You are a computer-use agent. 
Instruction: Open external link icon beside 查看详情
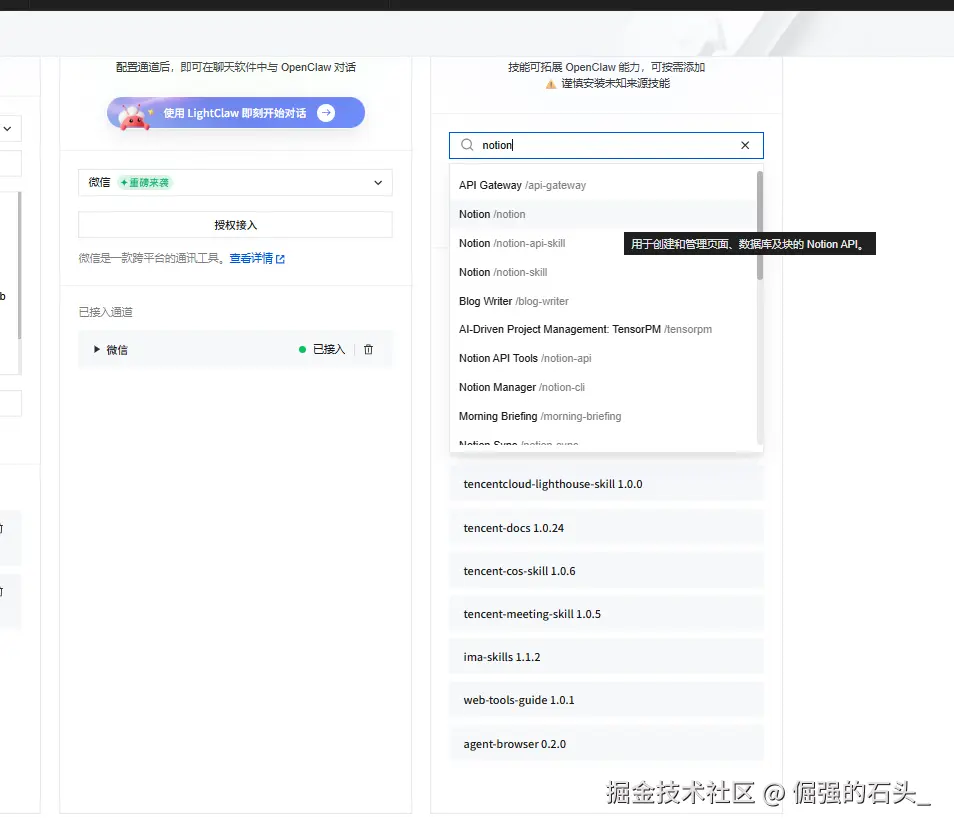(x=280, y=259)
